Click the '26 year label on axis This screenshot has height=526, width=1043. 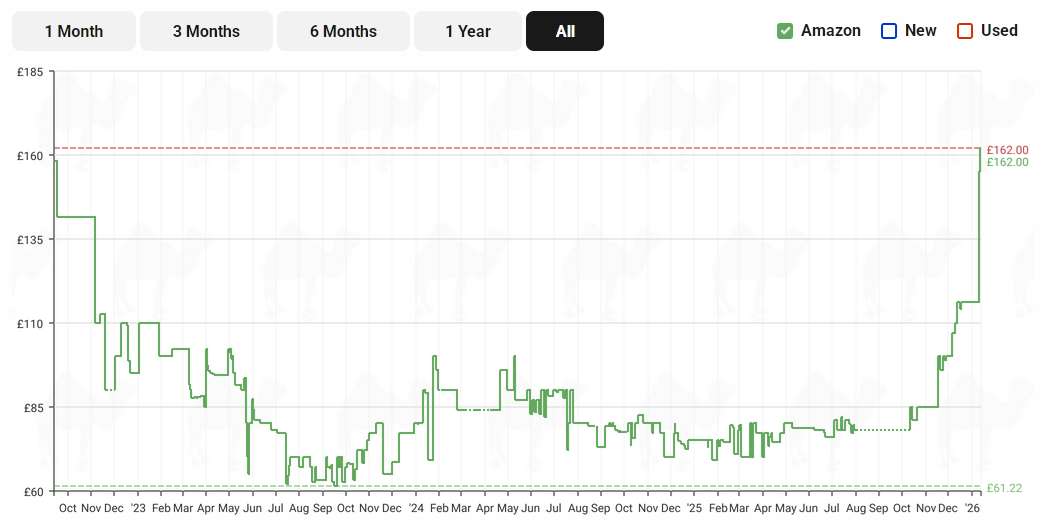click(972, 508)
